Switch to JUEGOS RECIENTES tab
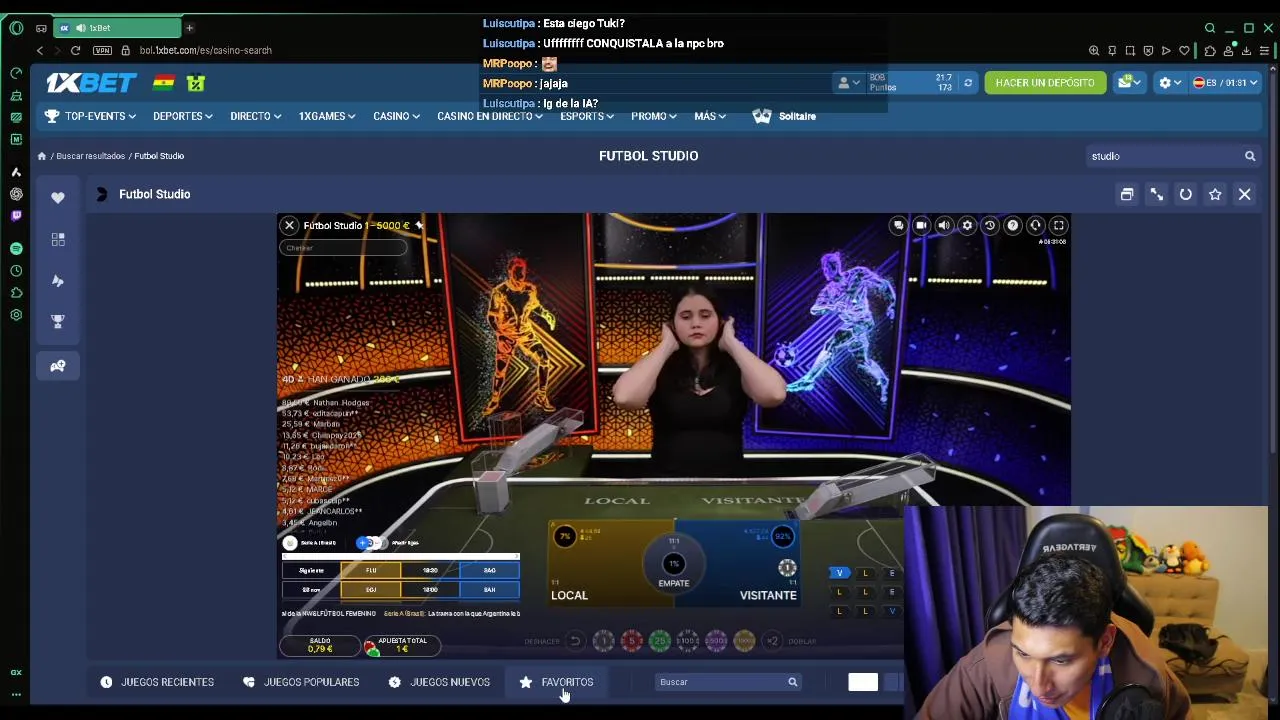 pyautogui.click(x=157, y=682)
